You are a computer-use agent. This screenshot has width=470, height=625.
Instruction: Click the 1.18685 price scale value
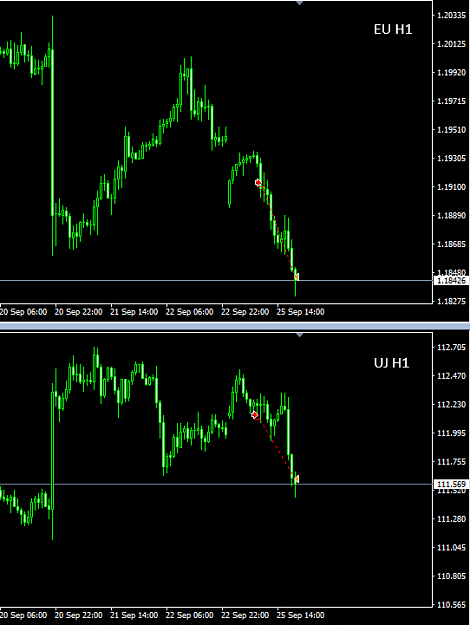[451, 244]
